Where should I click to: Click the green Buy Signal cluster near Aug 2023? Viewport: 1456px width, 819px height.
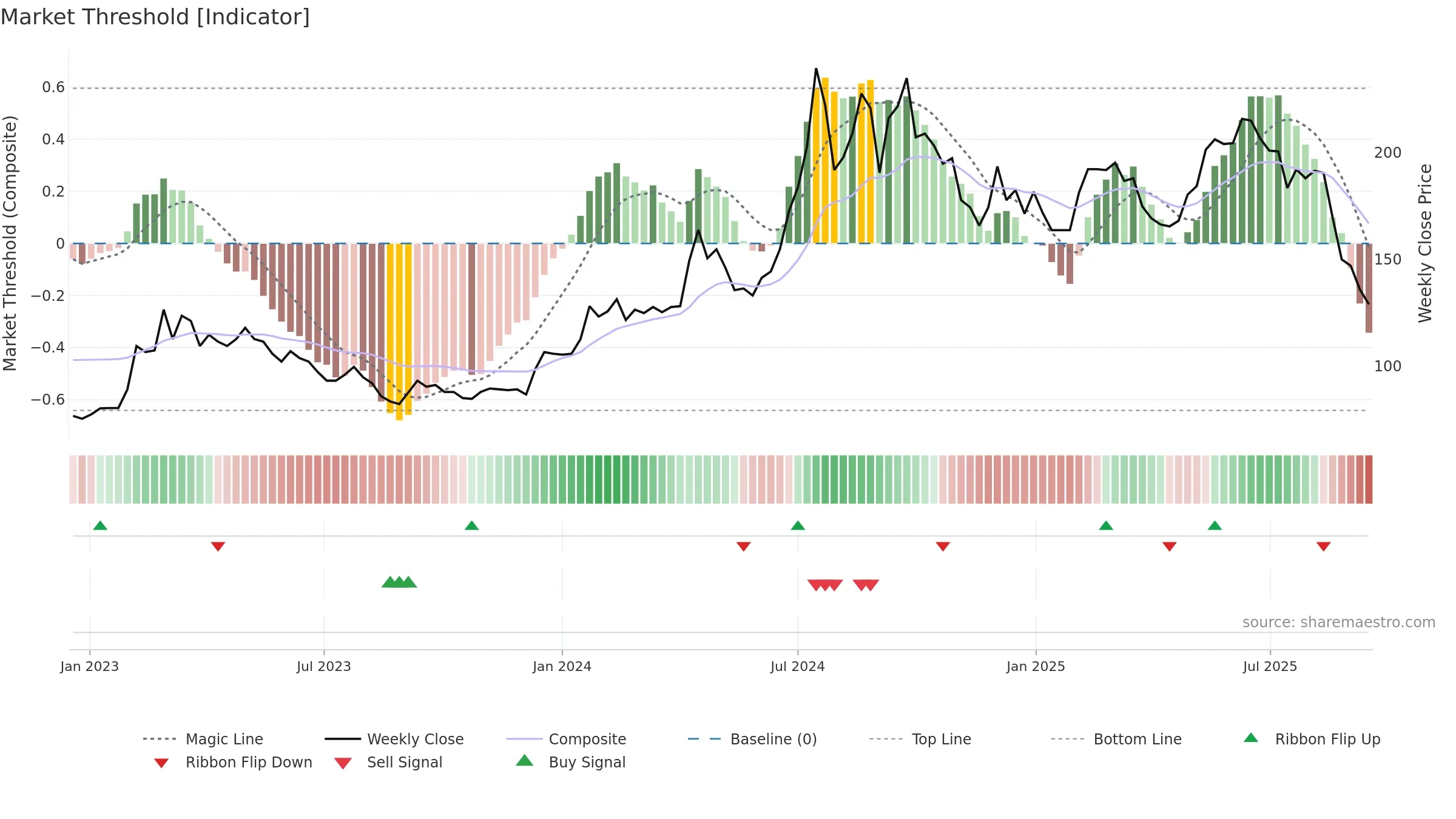tap(399, 582)
